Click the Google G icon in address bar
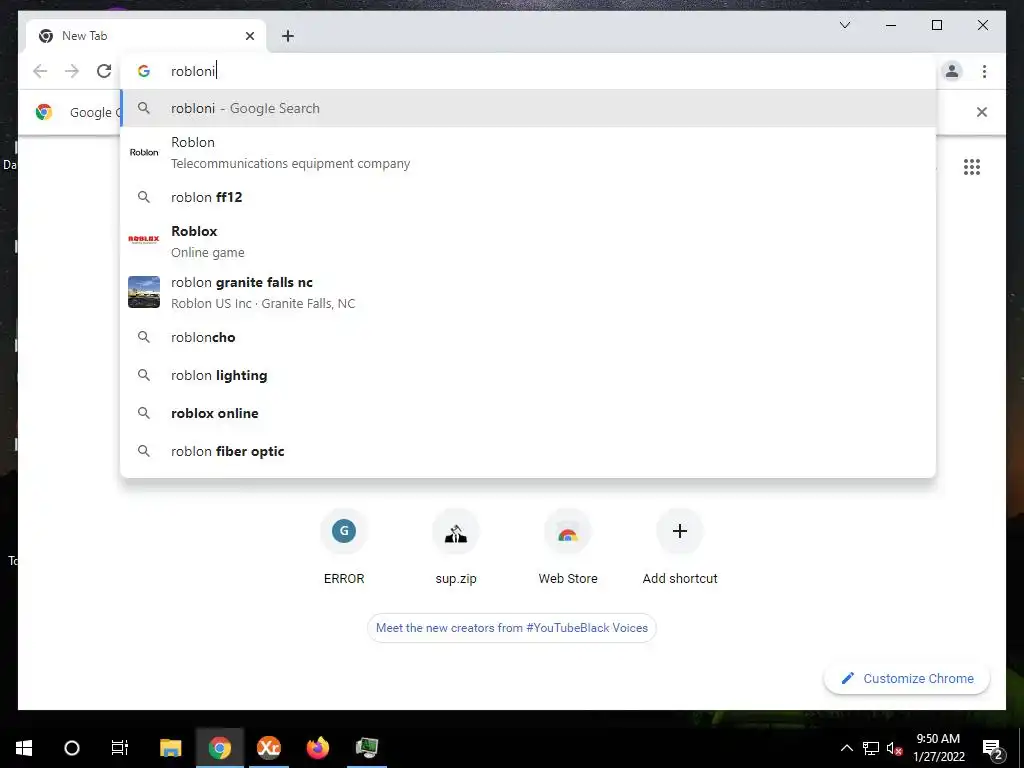Screen dimensions: 1024x768 coord(144,71)
